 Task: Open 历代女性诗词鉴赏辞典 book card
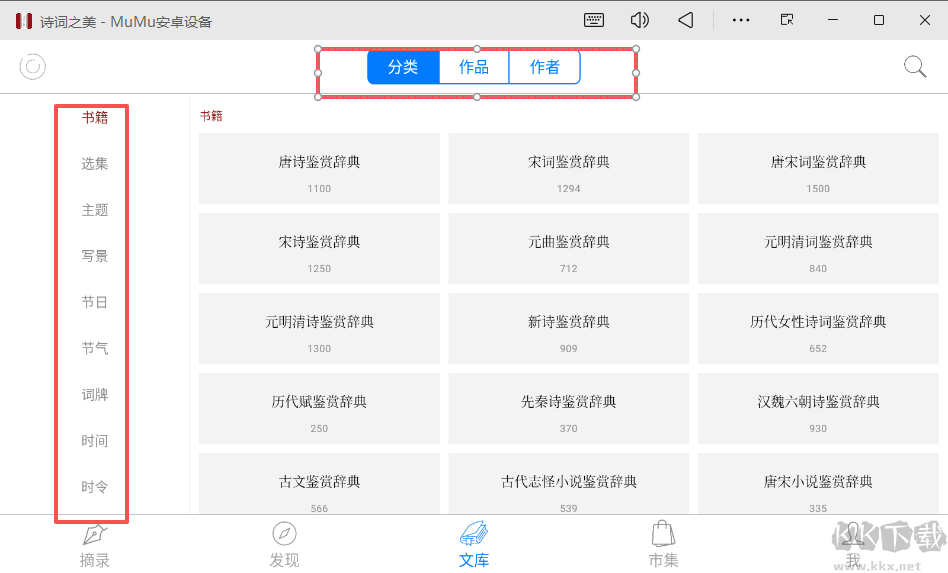(818, 328)
